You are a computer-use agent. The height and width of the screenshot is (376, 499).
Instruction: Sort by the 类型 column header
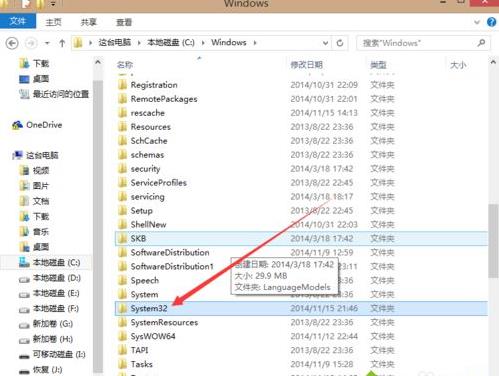pos(378,65)
